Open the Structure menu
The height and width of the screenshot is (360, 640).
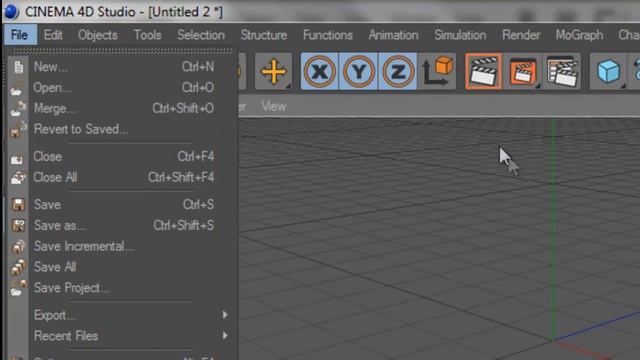pos(264,35)
